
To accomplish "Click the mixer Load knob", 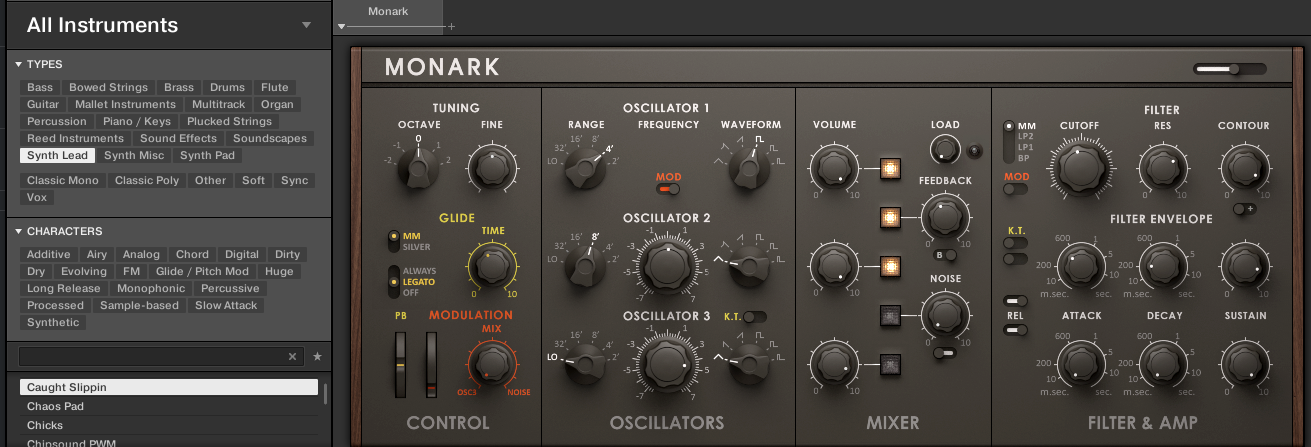I will [x=944, y=150].
